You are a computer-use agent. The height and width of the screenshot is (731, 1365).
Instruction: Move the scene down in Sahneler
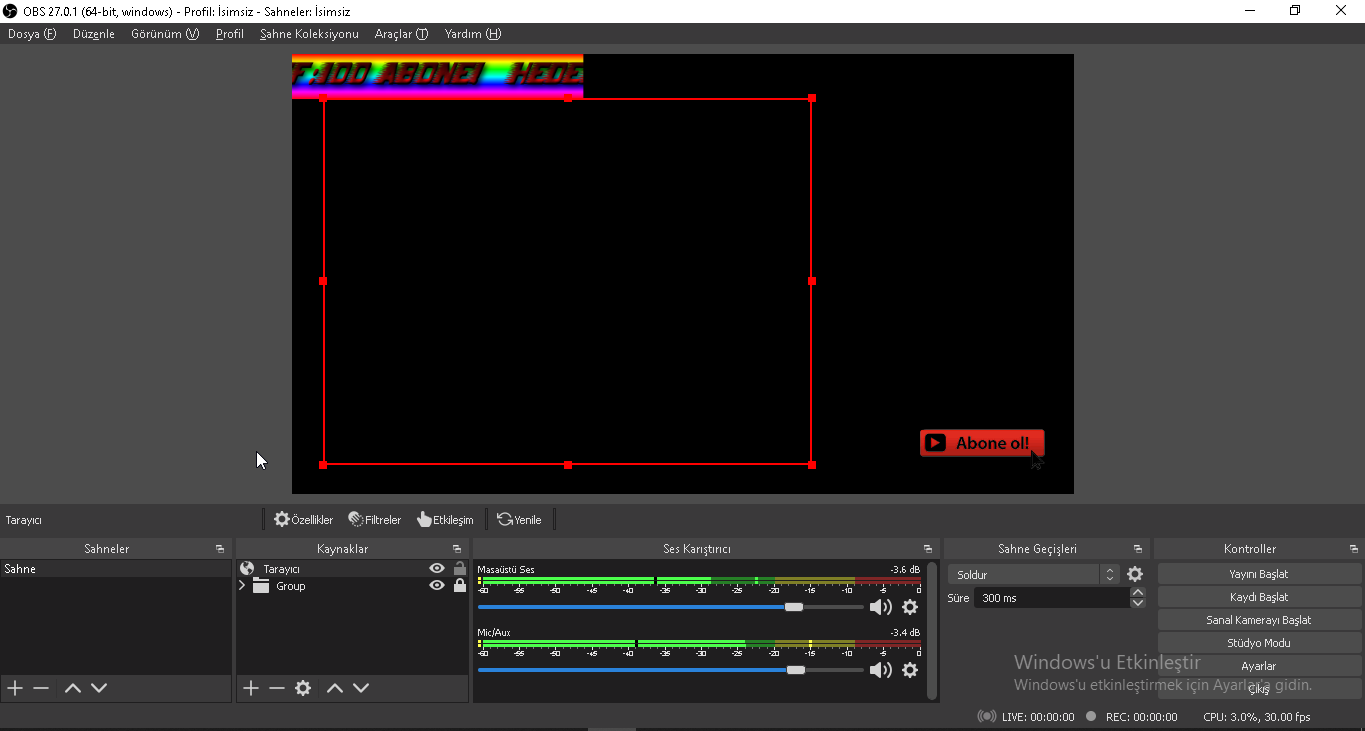(x=99, y=688)
